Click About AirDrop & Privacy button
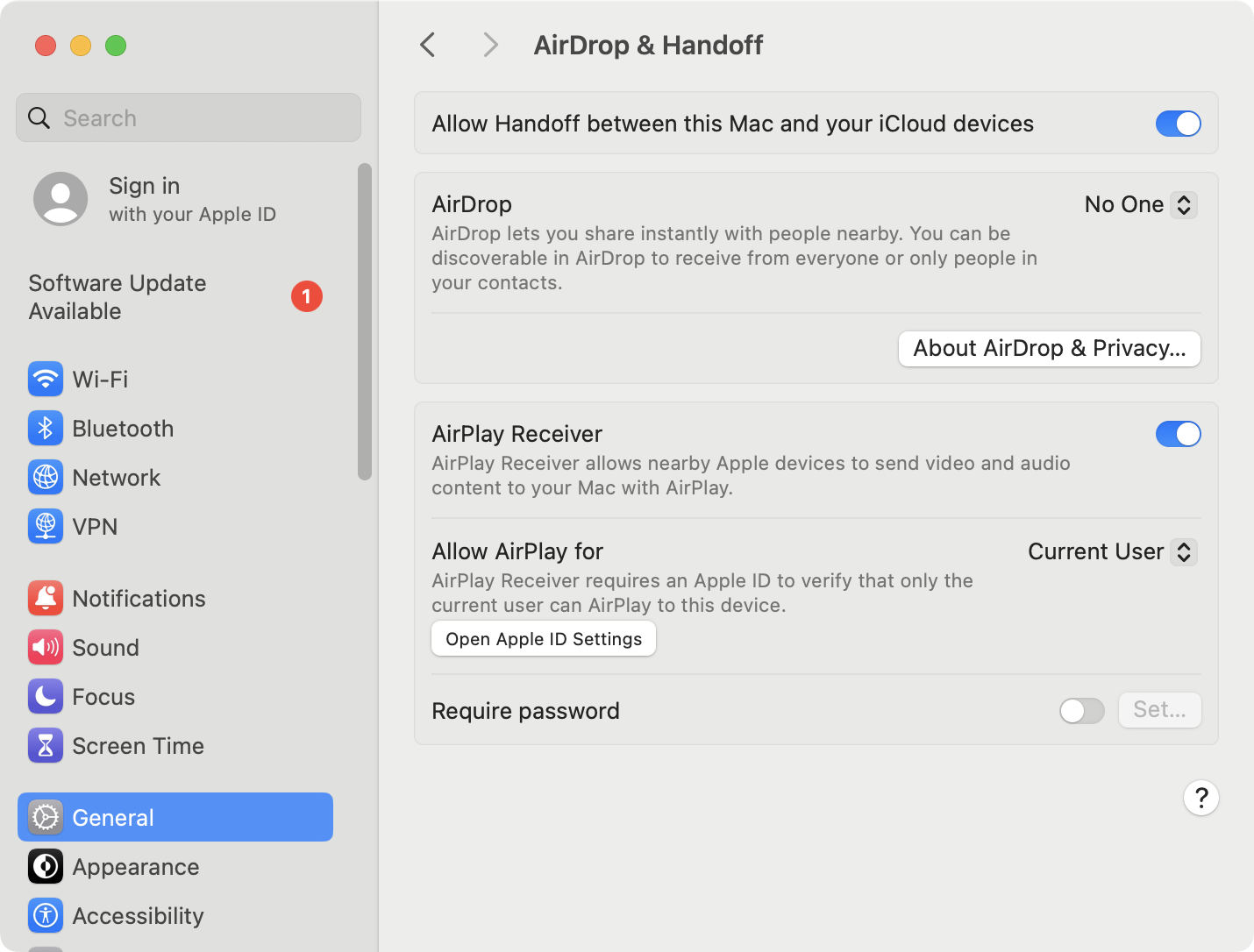 (1050, 348)
